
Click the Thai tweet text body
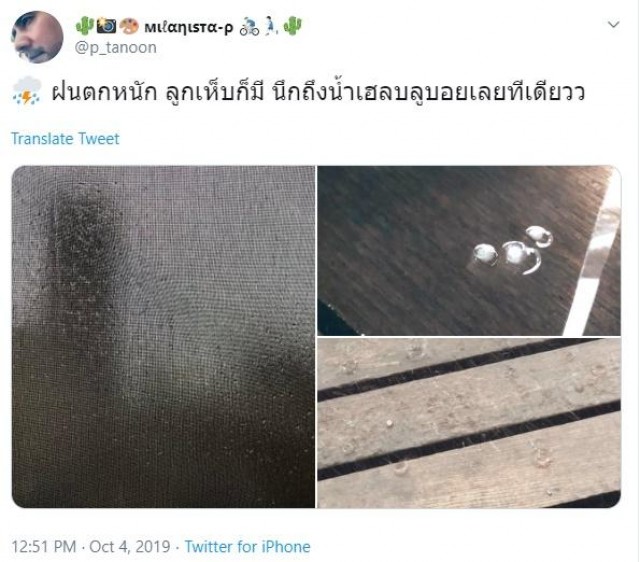(318, 91)
